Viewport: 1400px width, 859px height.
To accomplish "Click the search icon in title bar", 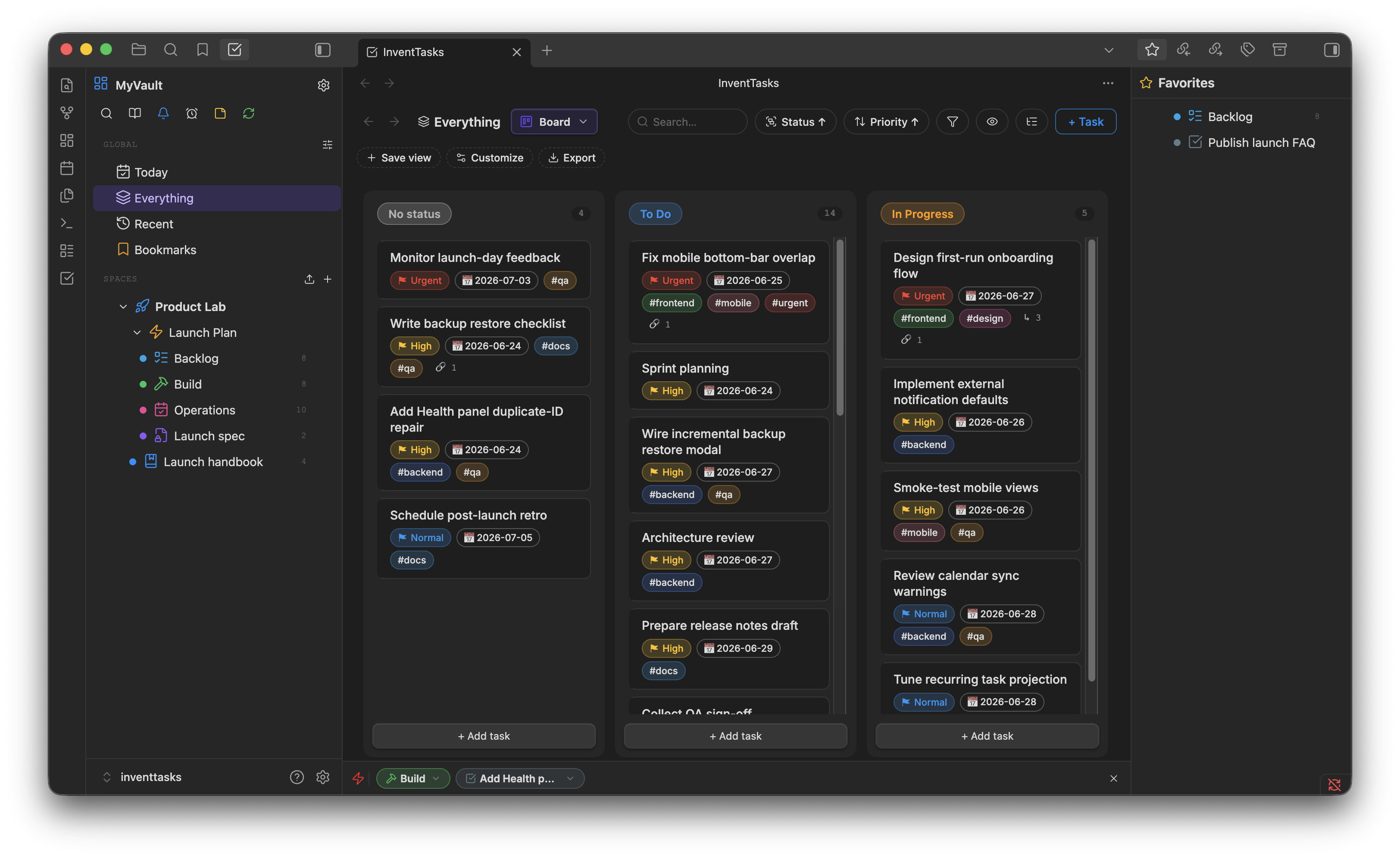I will 170,50.
